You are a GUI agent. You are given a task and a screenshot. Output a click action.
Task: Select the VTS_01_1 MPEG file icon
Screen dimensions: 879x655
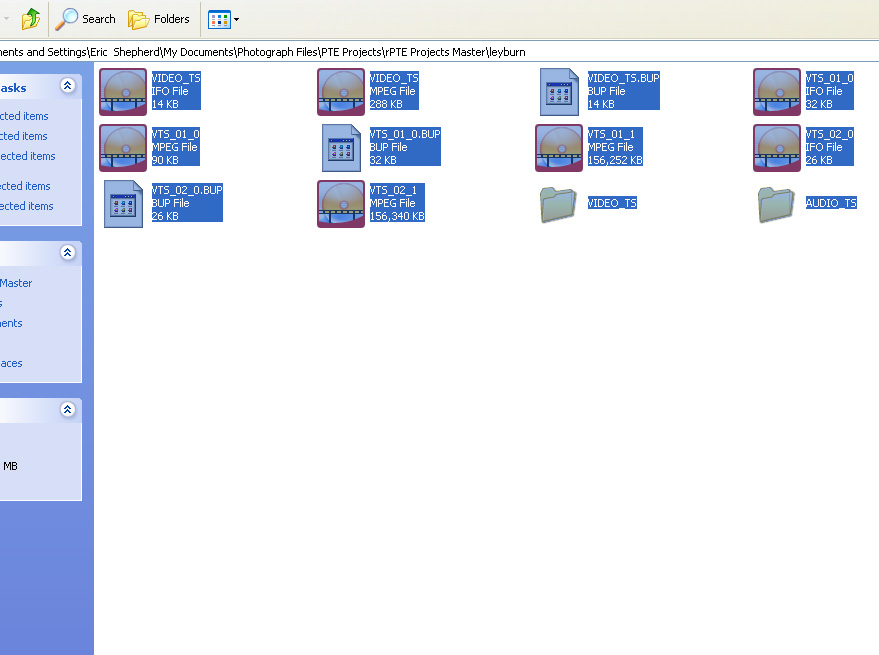point(559,148)
